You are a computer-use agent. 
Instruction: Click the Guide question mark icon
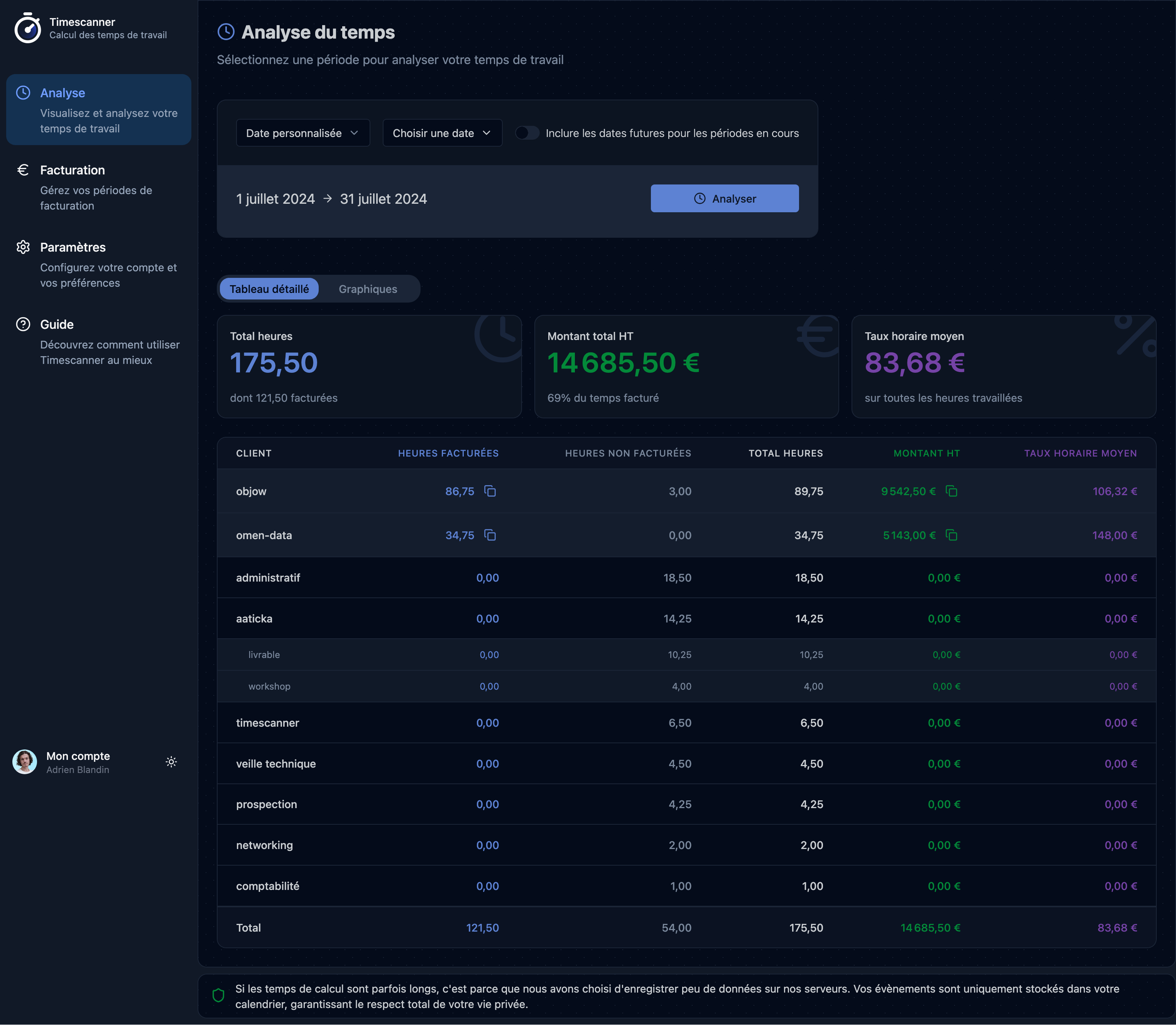[x=23, y=324]
